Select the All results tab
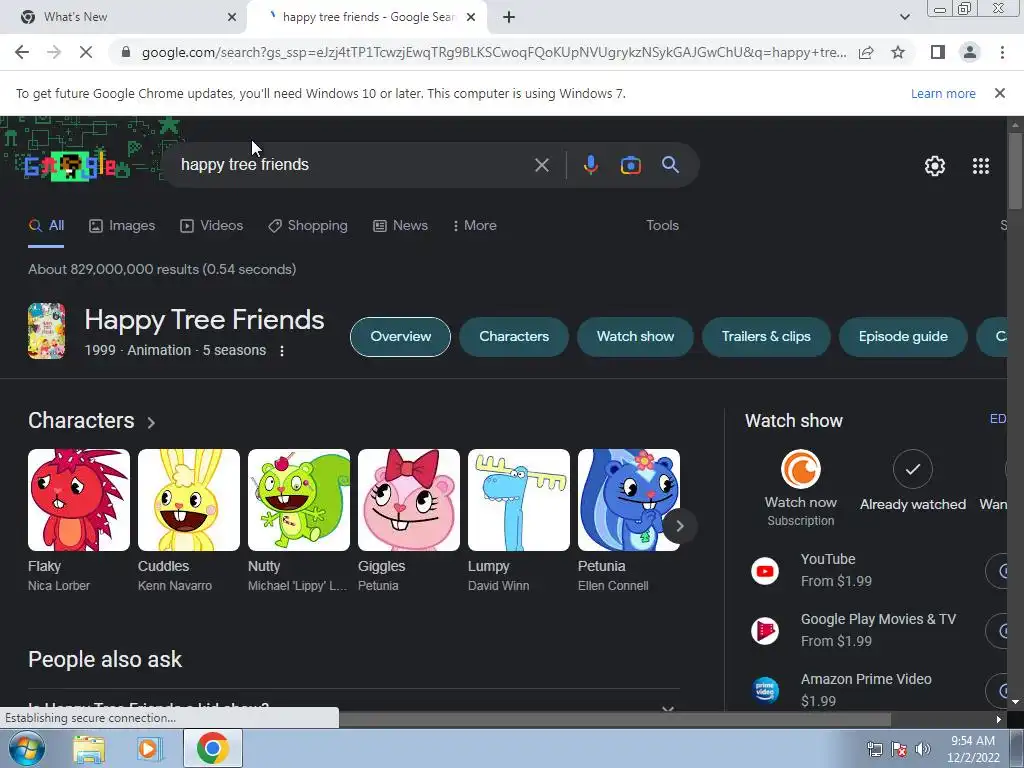 (46, 226)
